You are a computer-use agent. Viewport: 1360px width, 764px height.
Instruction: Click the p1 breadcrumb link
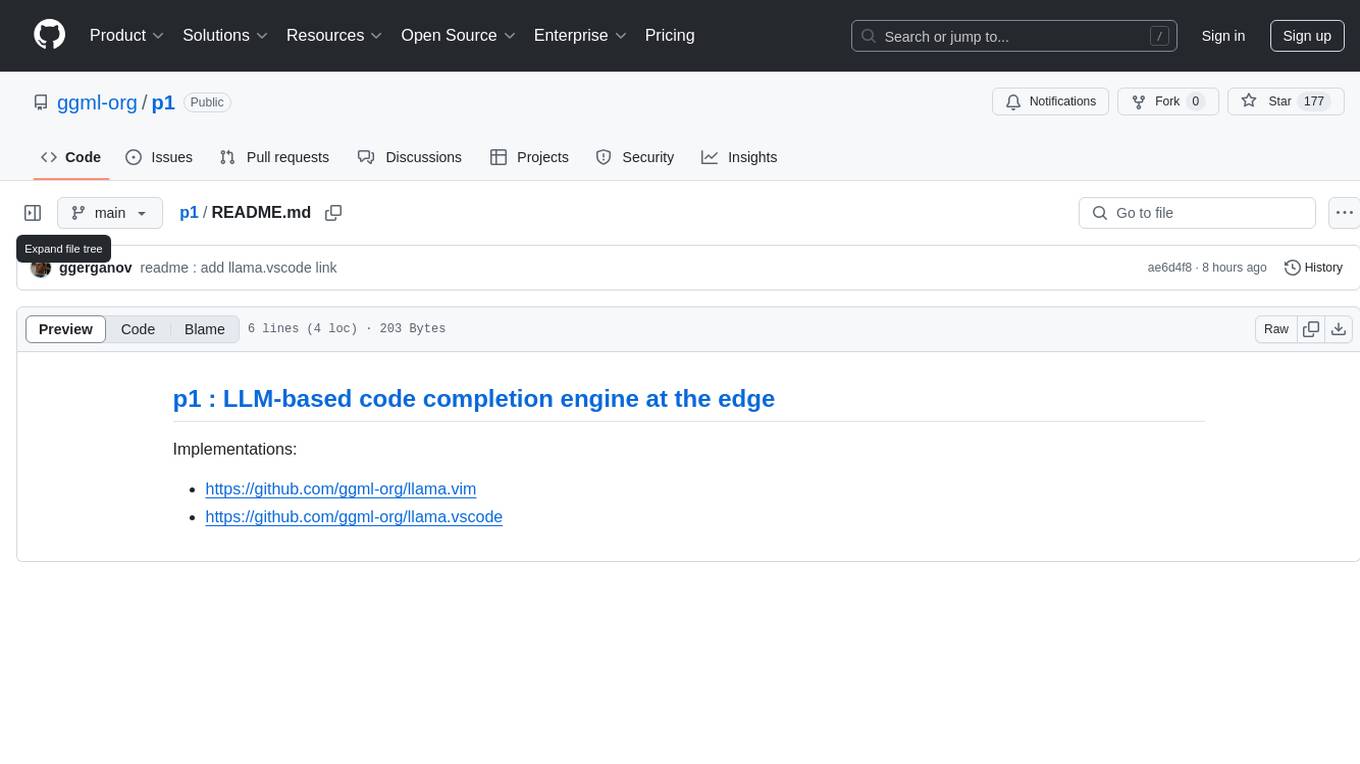coord(189,213)
